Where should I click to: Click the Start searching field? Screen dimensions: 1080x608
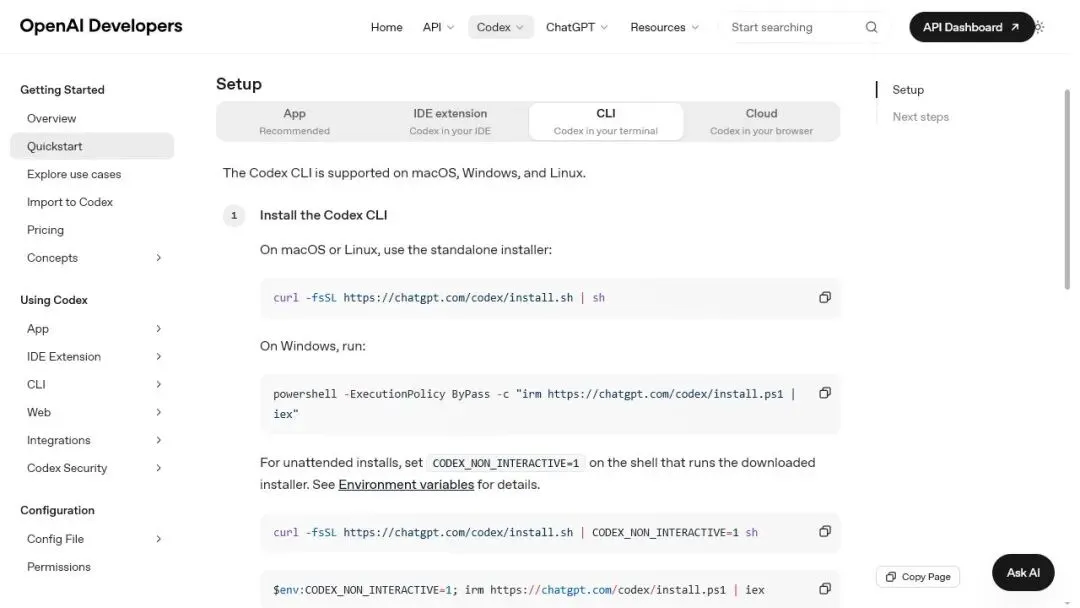(x=792, y=27)
